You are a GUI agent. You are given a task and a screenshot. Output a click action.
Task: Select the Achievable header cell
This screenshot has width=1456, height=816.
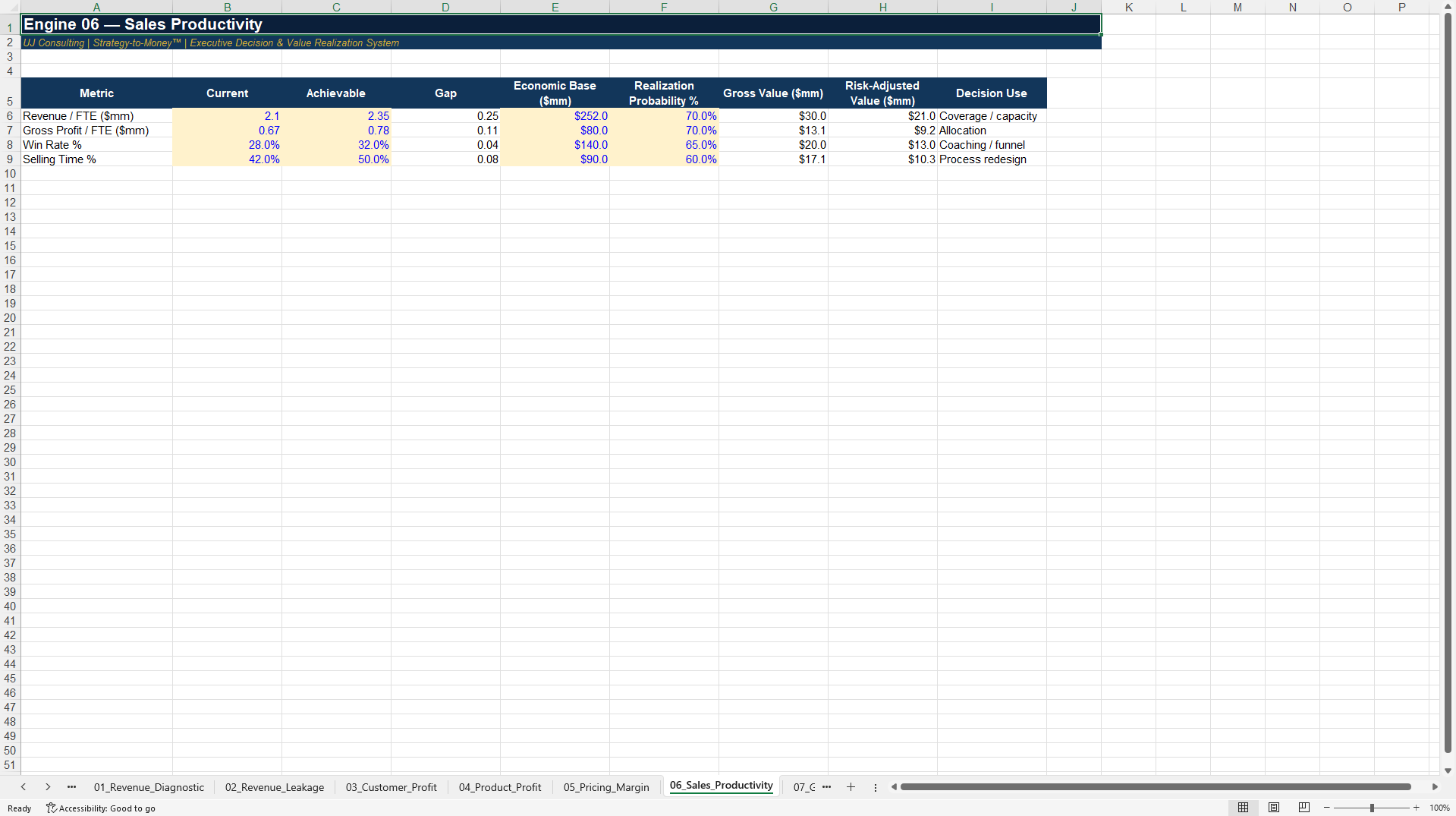[x=336, y=93]
